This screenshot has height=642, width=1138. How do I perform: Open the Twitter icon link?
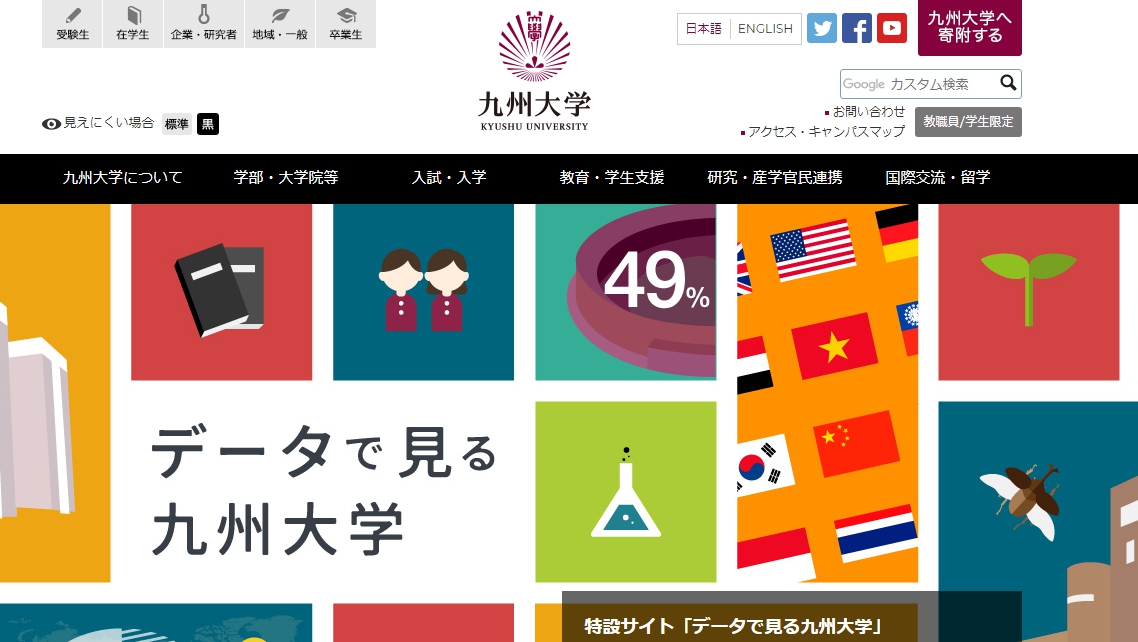point(822,28)
